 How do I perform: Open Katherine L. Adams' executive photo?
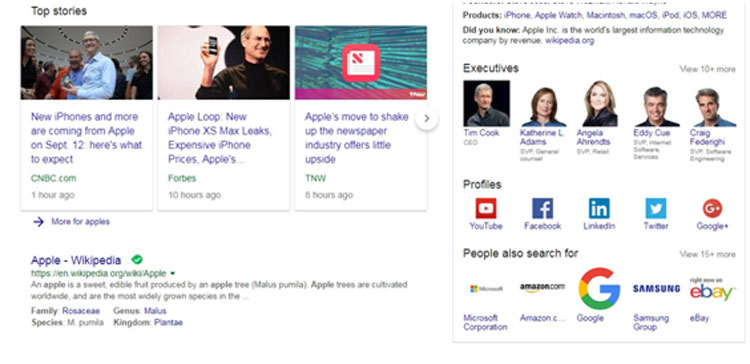pyautogui.click(x=543, y=106)
